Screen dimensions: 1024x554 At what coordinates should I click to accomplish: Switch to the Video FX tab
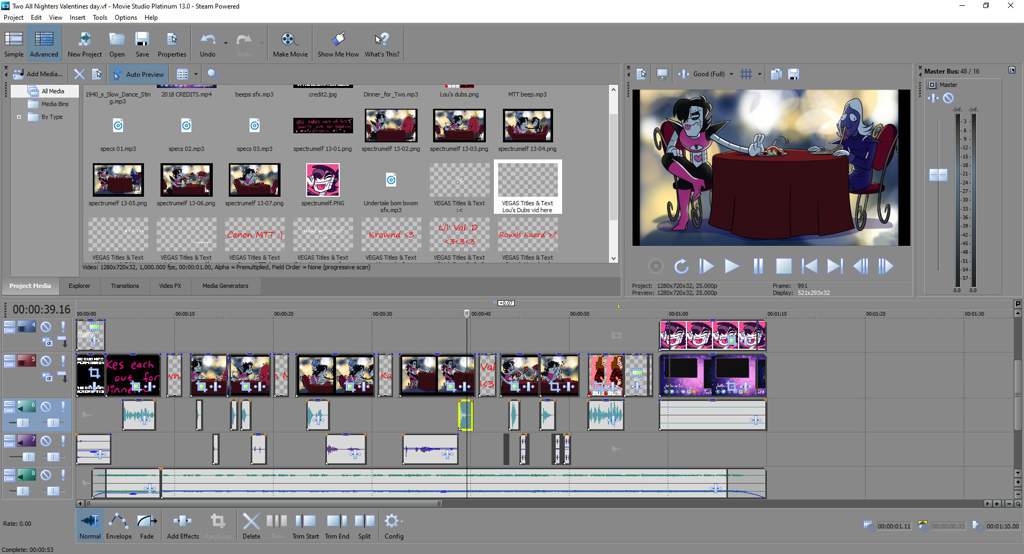pos(170,285)
